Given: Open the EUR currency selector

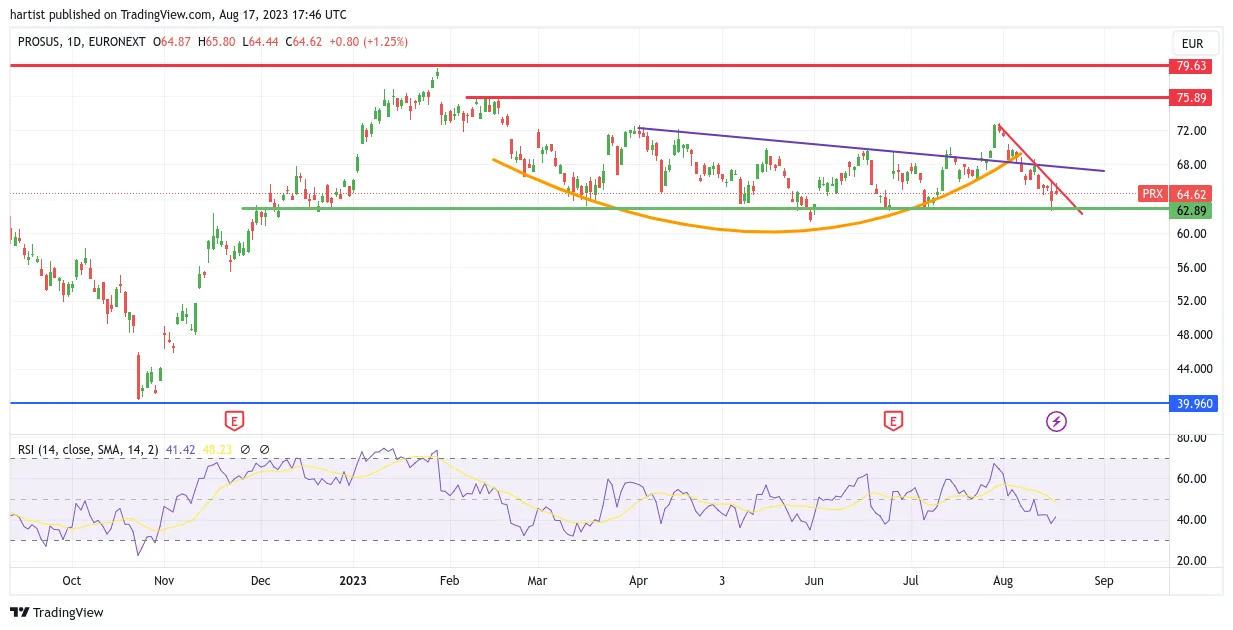Looking at the screenshot, I should (x=1192, y=44).
